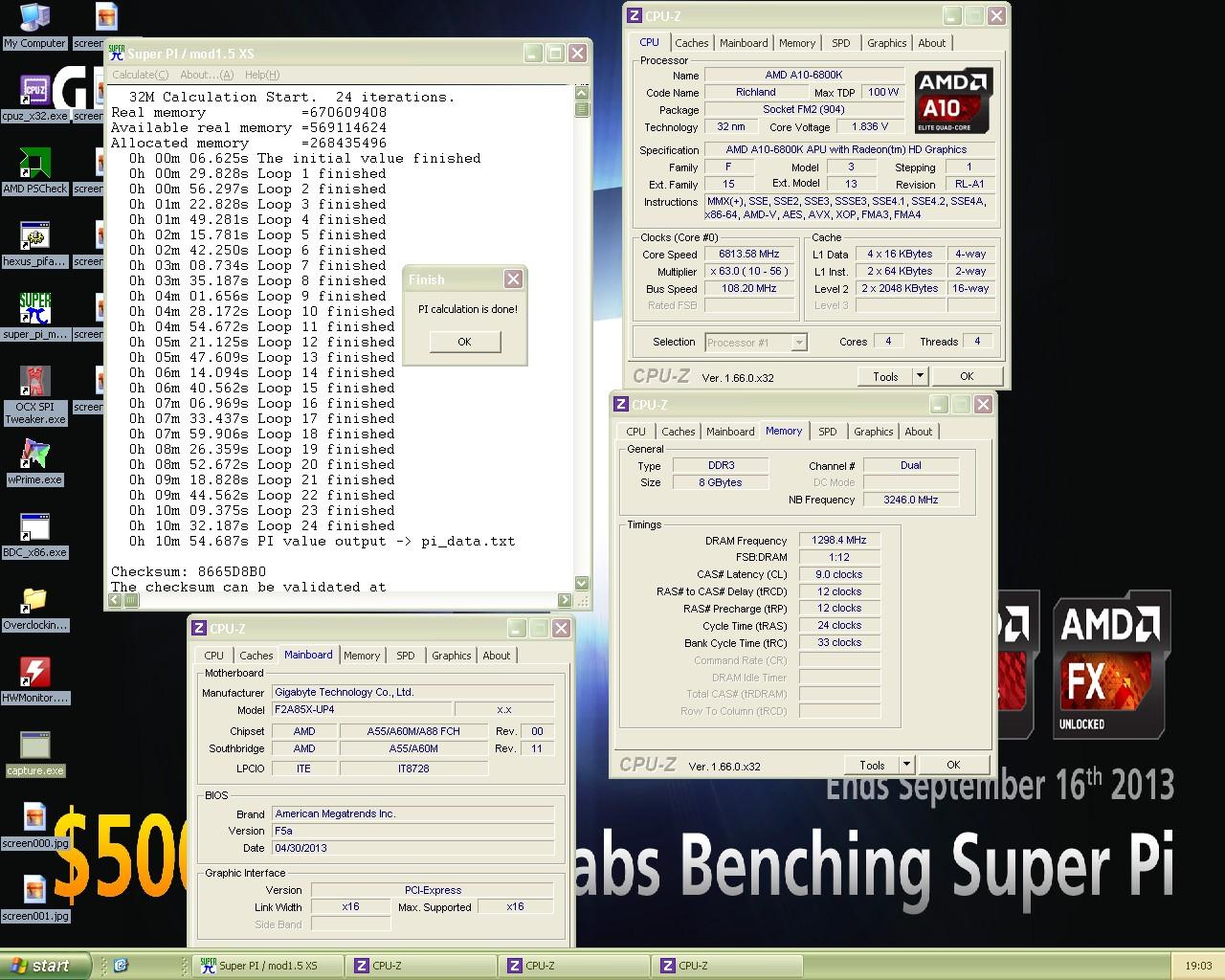Click the taskbar clock showing 19:03
The image size is (1225, 980).
pos(1198,966)
